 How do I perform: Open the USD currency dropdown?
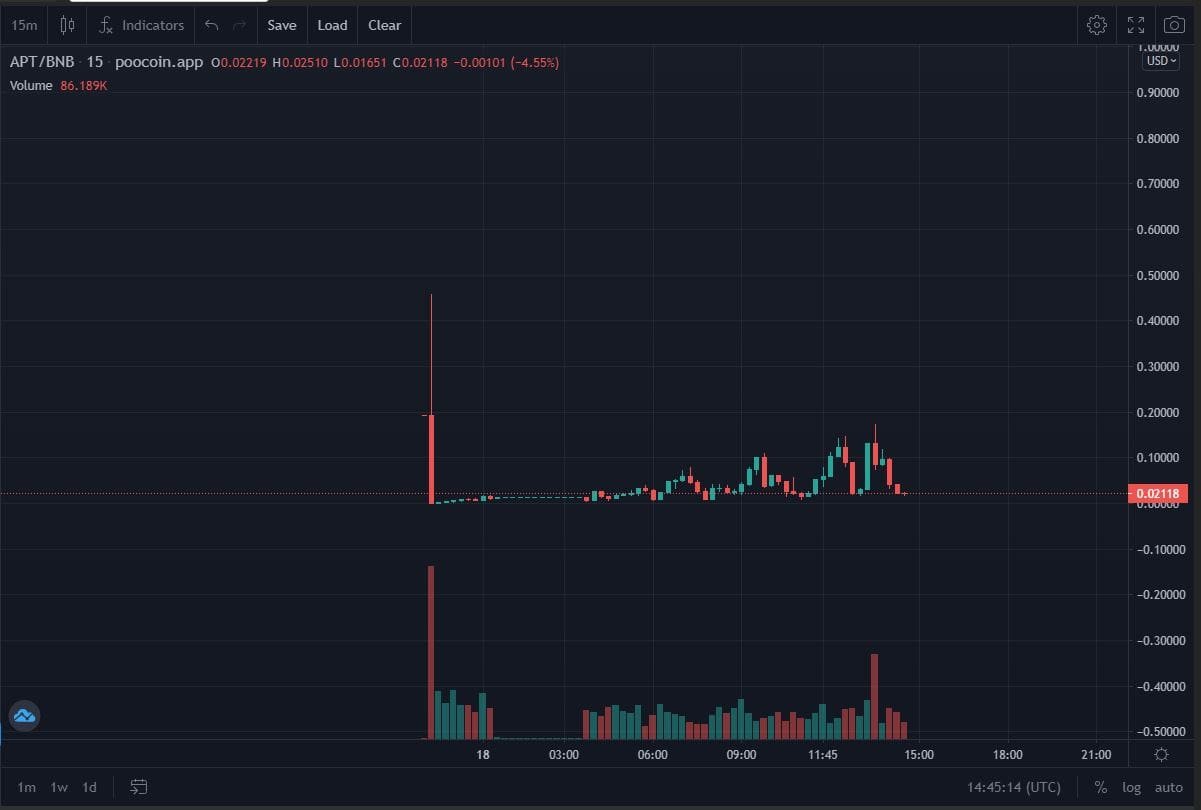click(1157, 60)
